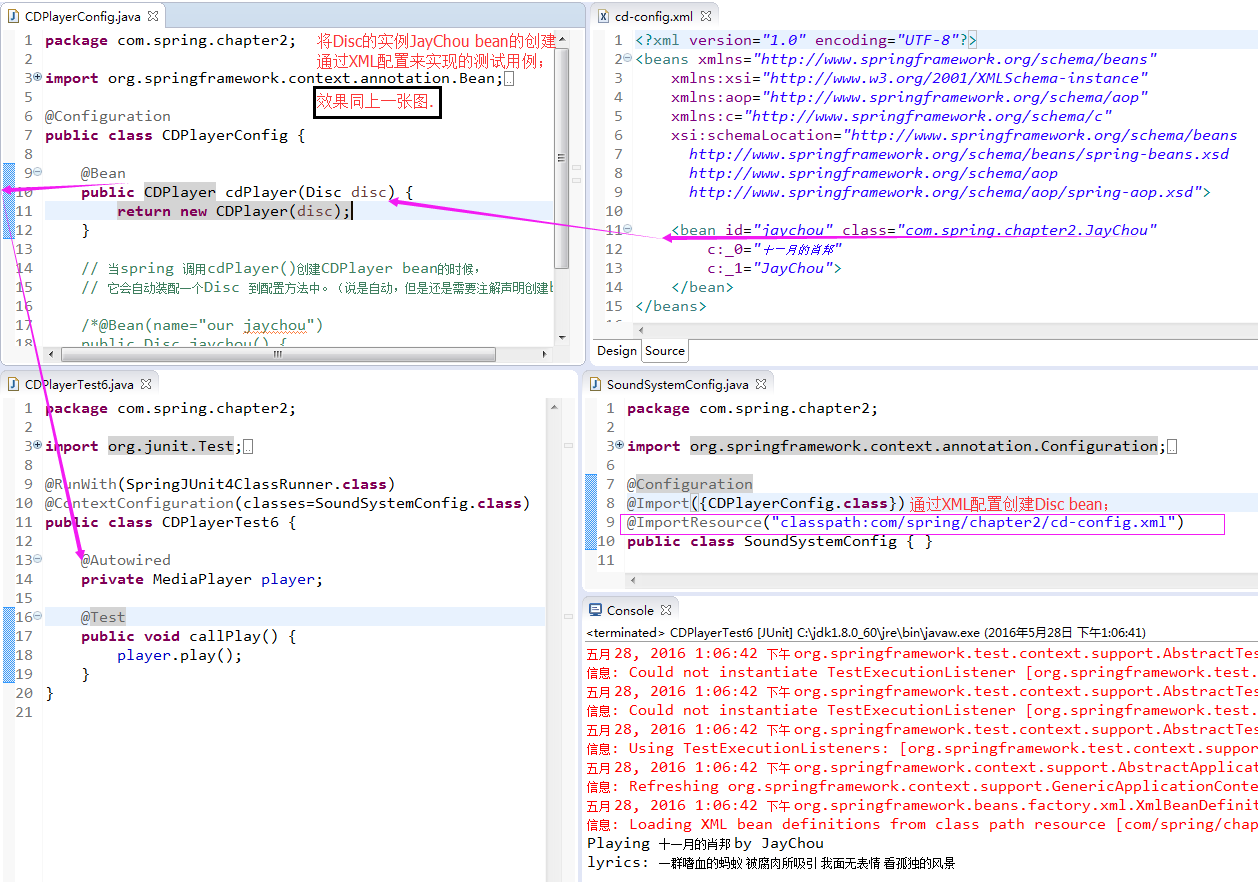The width and height of the screenshot is (1258, 882).
Task: Click the scroll-left arrow under SoundSystemConfig.java editor
Action: point(634,582)
